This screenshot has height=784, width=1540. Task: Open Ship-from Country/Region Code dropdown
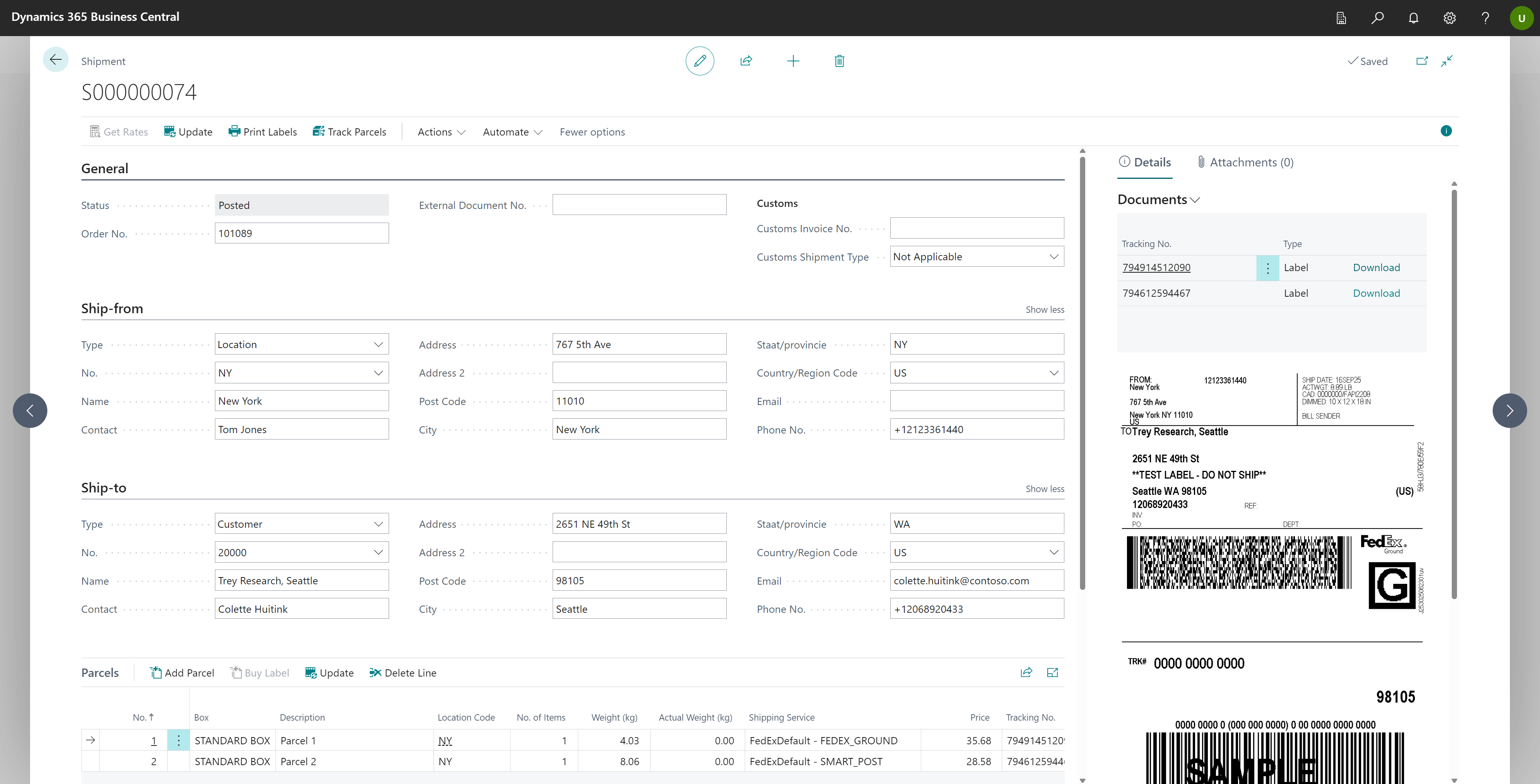click(1054, 373)
